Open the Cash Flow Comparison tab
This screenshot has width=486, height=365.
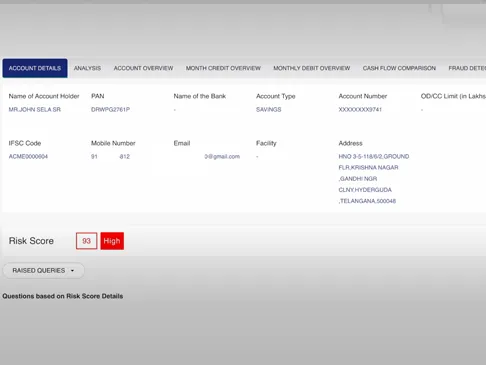pos(399,68)
